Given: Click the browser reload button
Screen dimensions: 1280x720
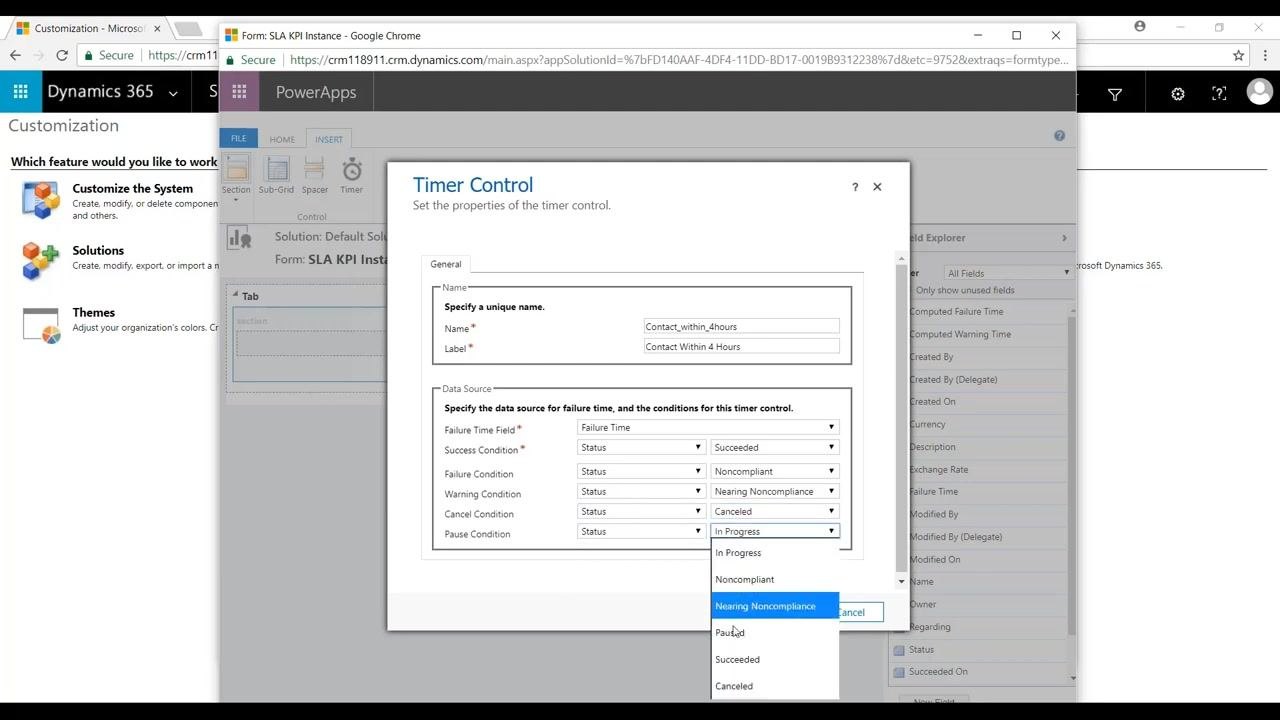Looking at the screenshot, I should point(62,55).
